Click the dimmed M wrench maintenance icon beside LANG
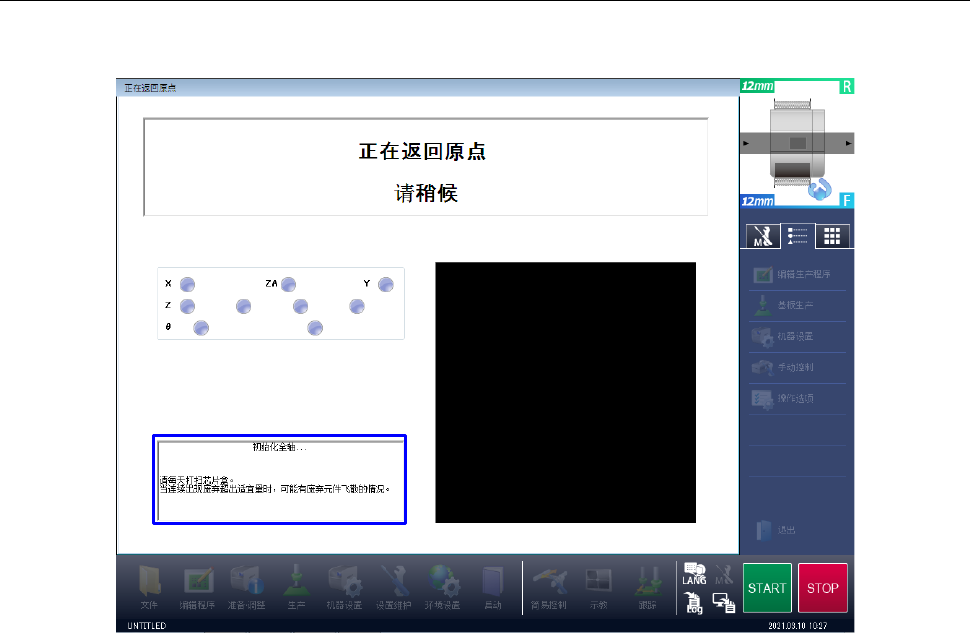Viewport: 970px width, 633px height. tap(724, 574)
